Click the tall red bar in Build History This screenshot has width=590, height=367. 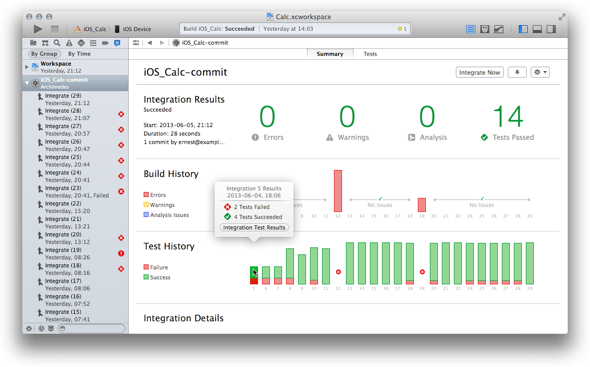point(338,191)
